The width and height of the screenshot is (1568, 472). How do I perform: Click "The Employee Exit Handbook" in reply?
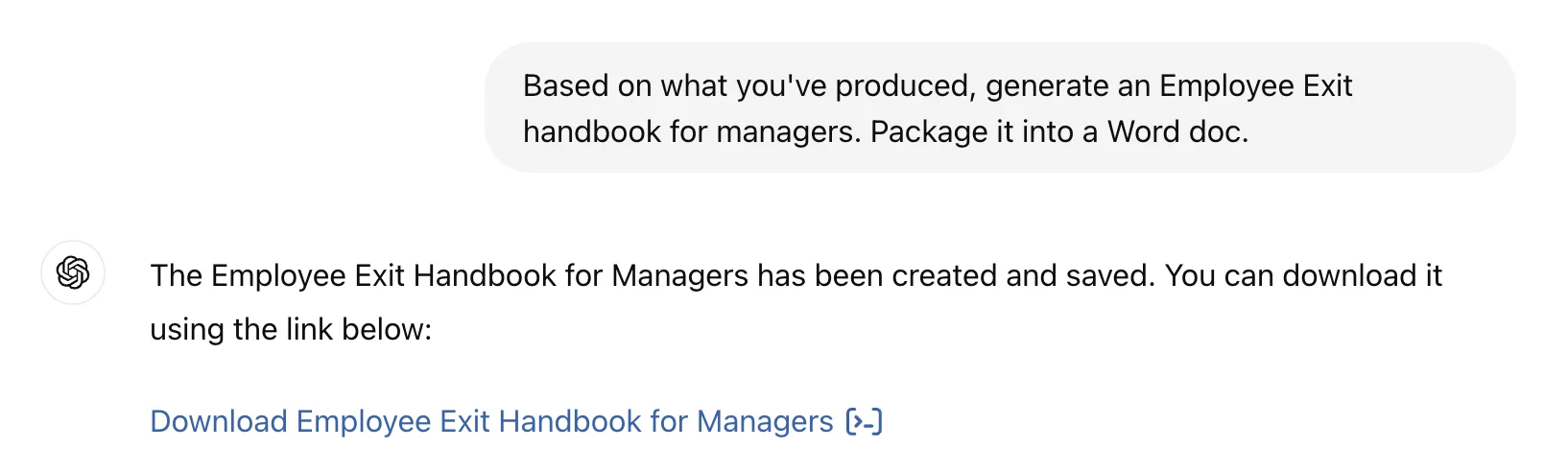353,275
